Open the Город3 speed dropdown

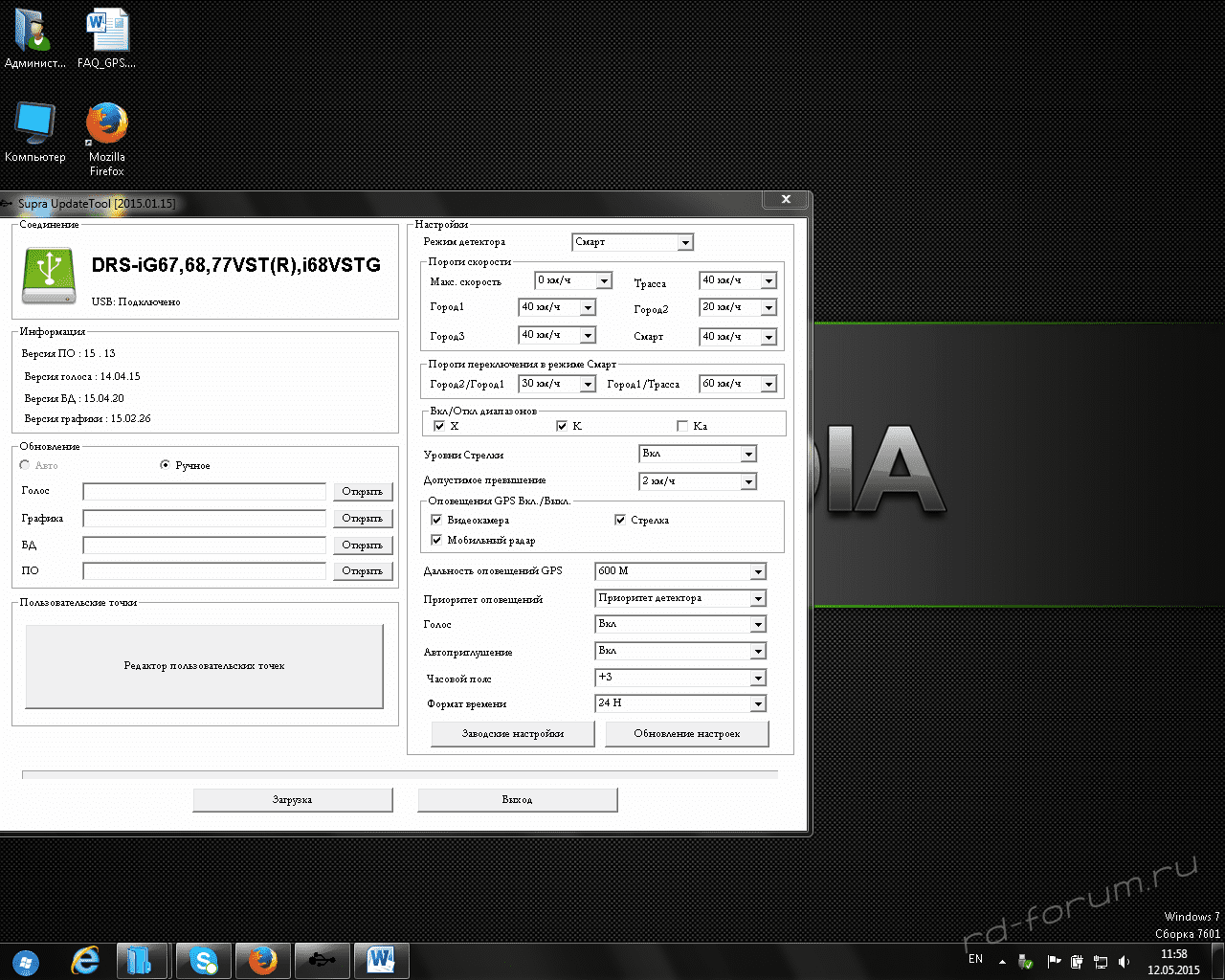coord(558,335)
